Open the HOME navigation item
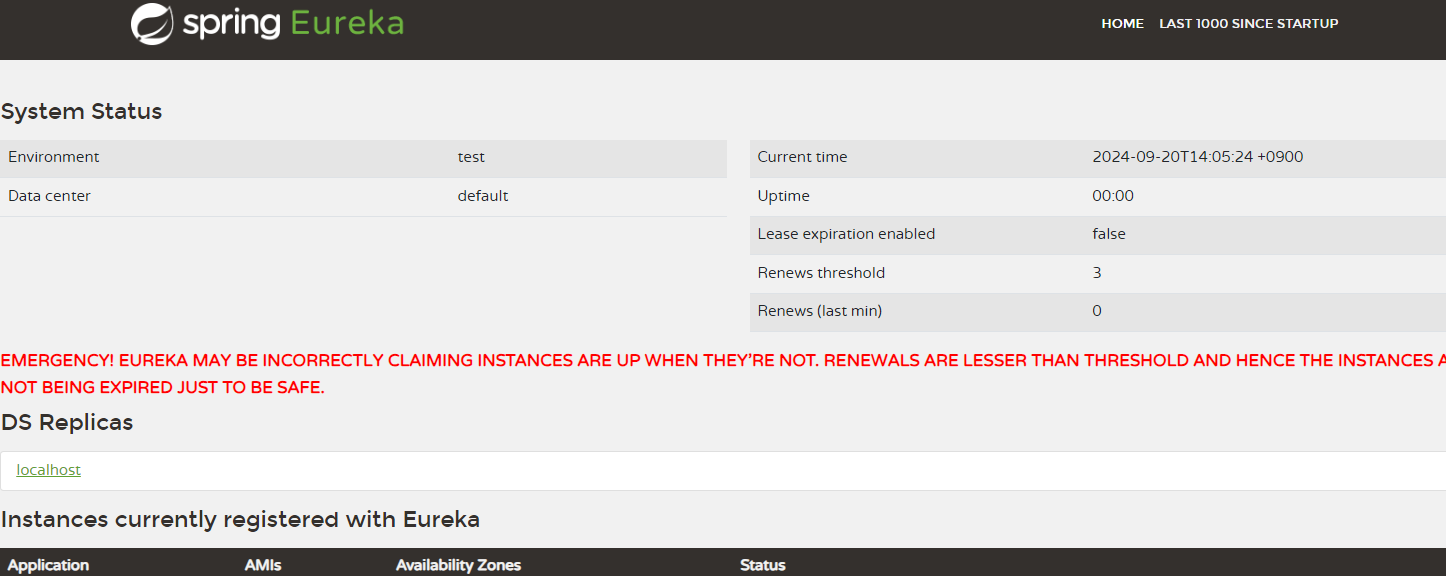The image size is (1446, 576). pos(1122,23)
